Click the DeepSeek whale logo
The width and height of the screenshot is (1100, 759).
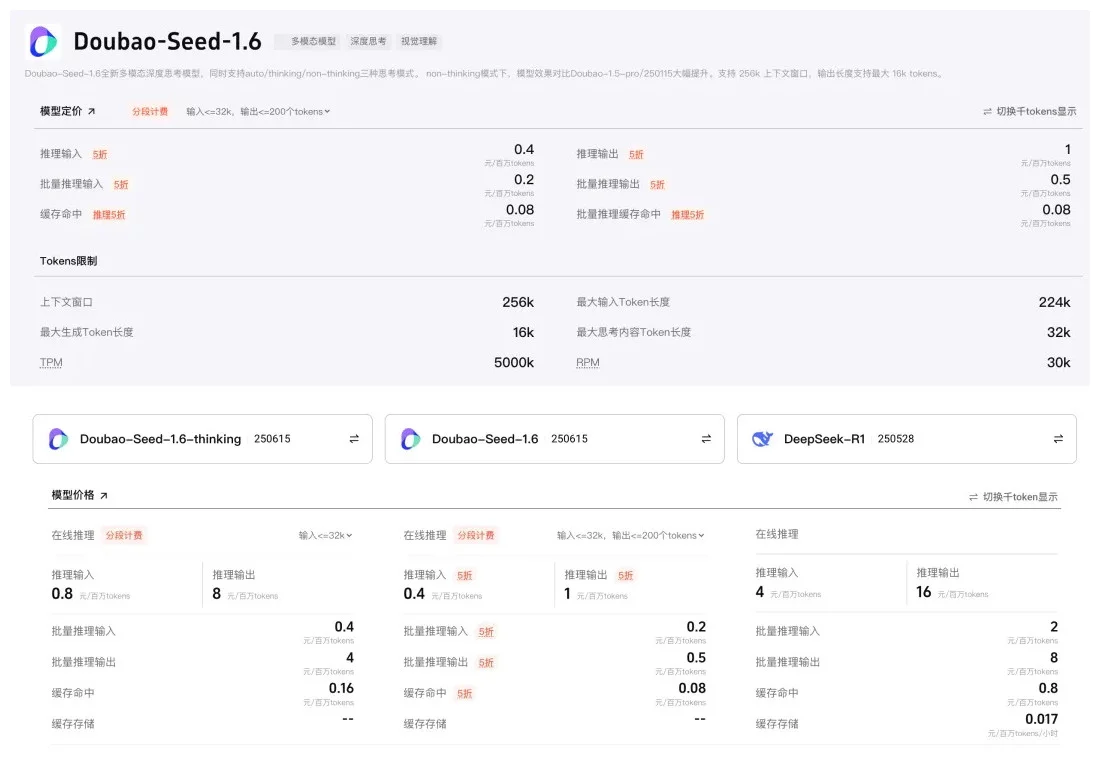762,439
